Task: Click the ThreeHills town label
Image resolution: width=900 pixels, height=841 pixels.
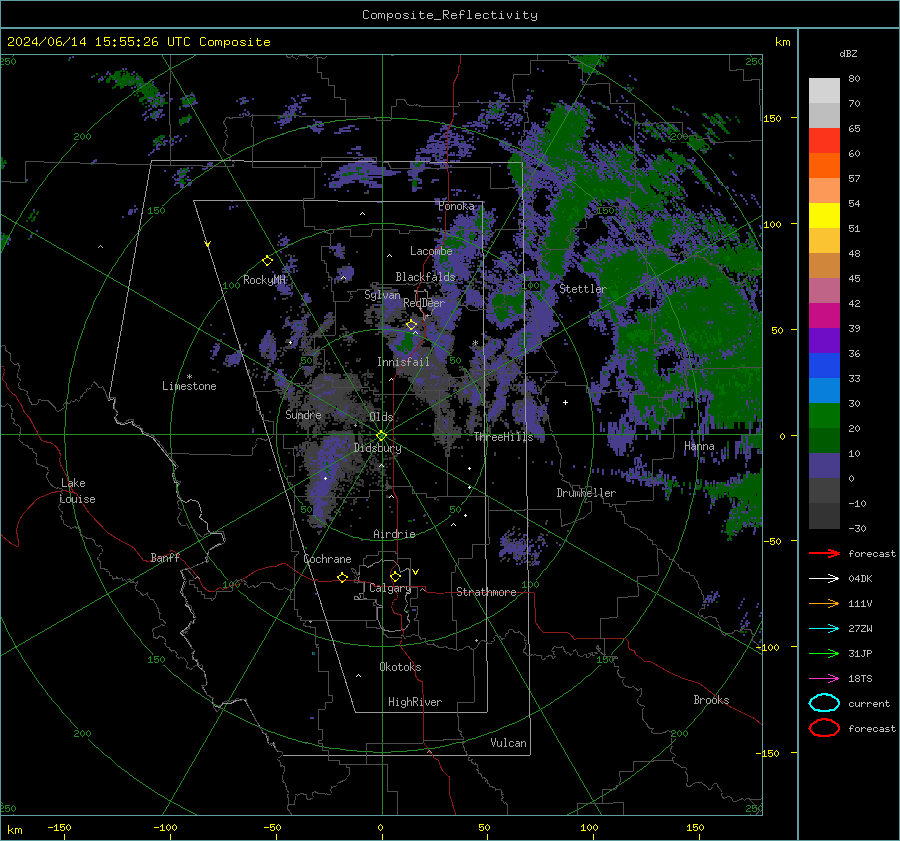Action: click(x=503, y=437)
